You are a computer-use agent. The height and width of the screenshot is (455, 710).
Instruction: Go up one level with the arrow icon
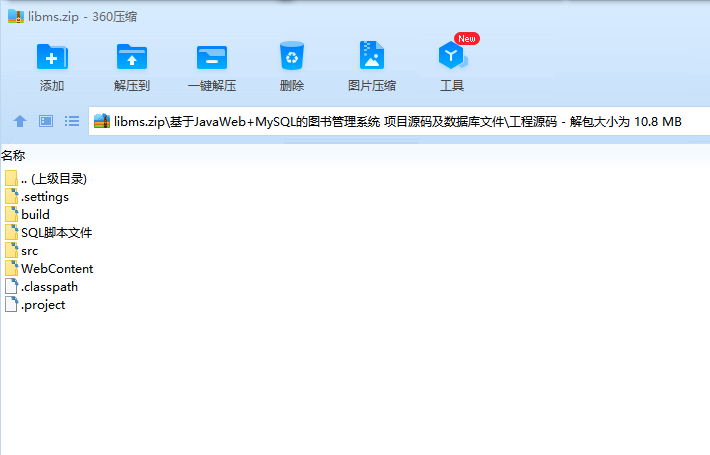[20, 121]
